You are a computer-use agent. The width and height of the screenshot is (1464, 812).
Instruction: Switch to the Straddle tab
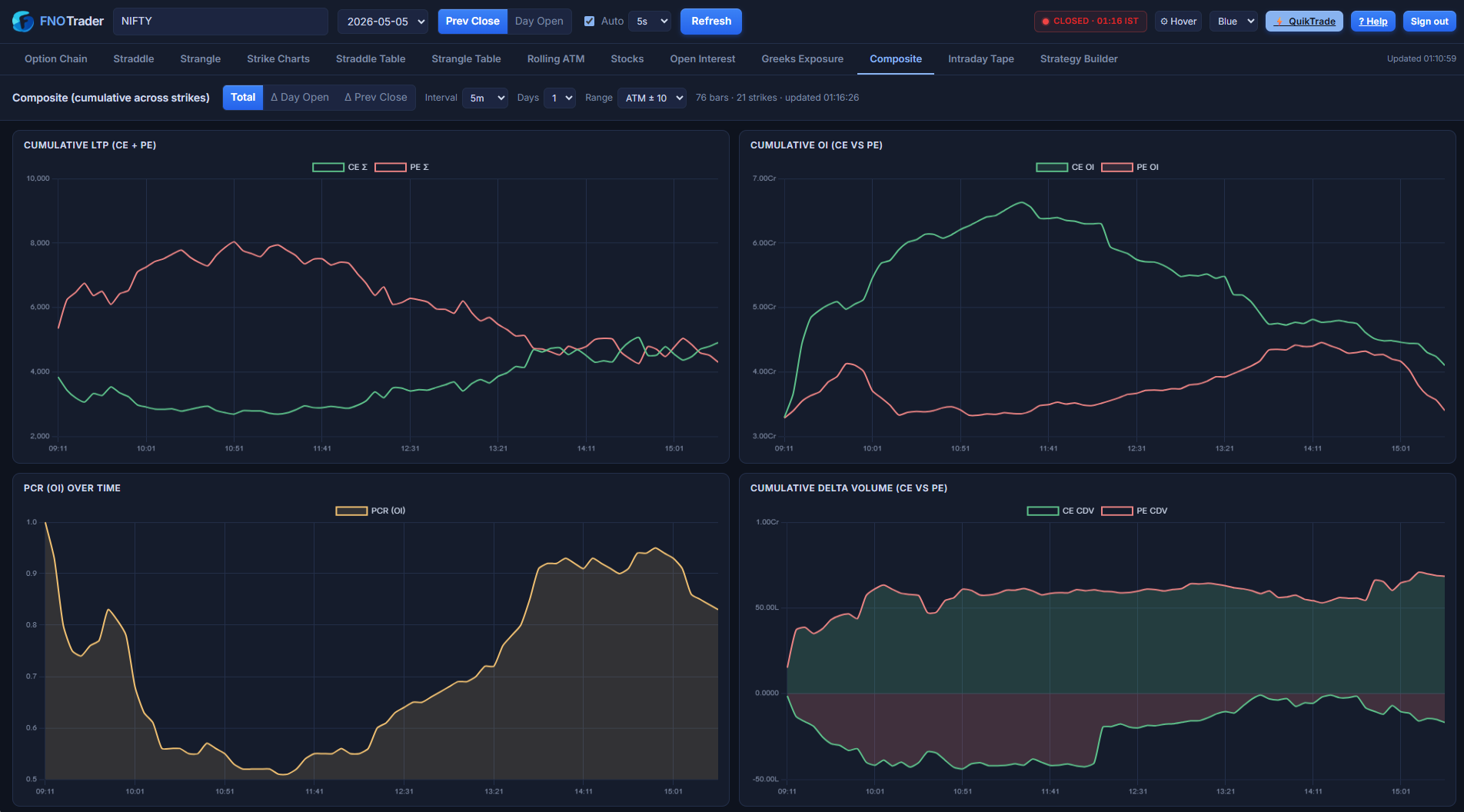pyautogui.click(x=134, y=59)
